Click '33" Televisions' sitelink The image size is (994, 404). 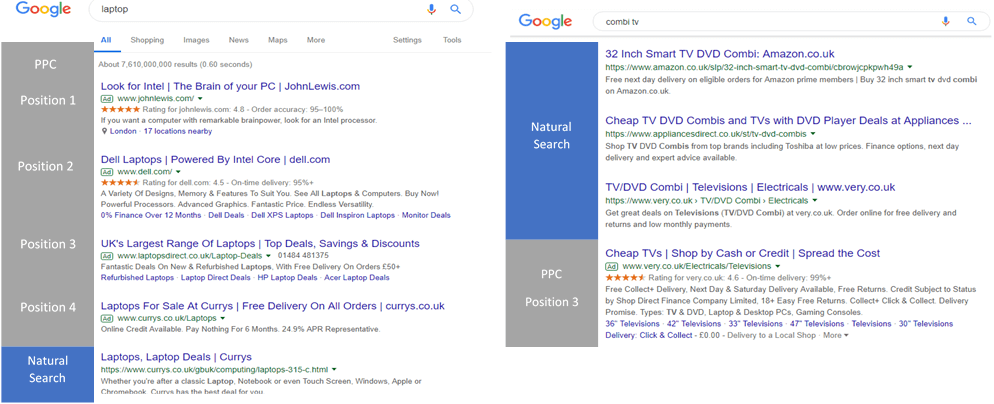coord(756,323)
